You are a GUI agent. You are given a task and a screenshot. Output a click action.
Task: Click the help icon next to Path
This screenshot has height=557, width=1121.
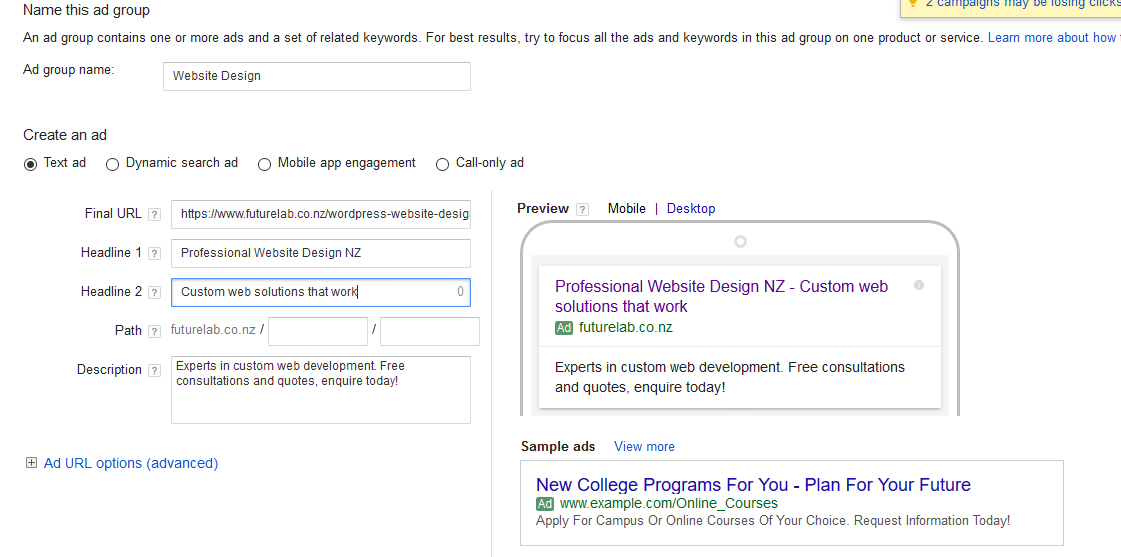coord(154,332)
